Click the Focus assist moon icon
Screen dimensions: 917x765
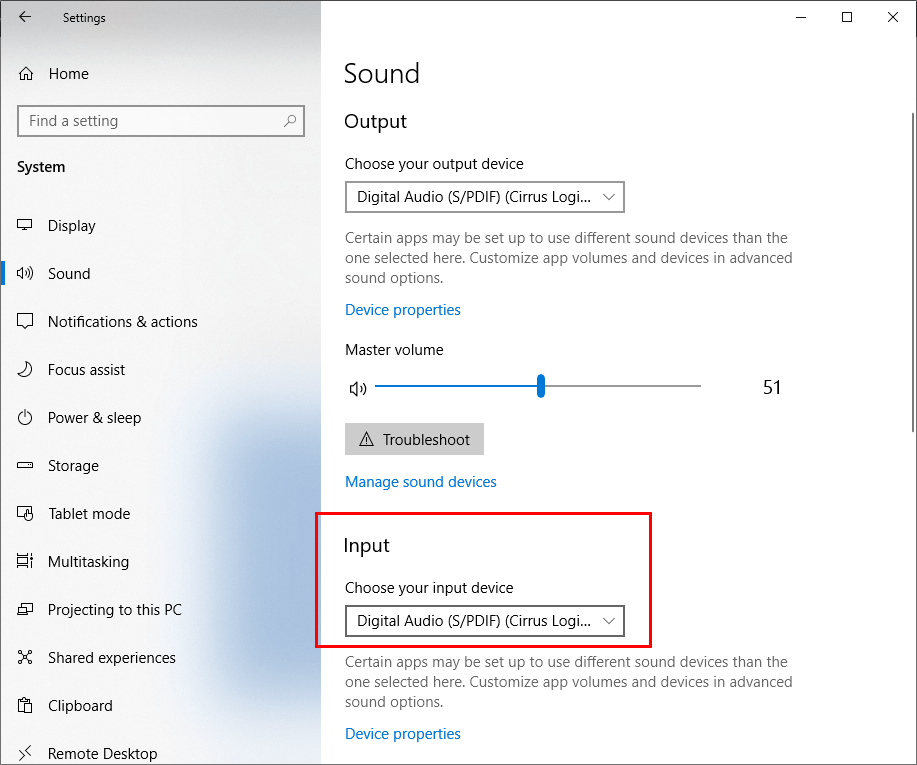tap(26, 370)
